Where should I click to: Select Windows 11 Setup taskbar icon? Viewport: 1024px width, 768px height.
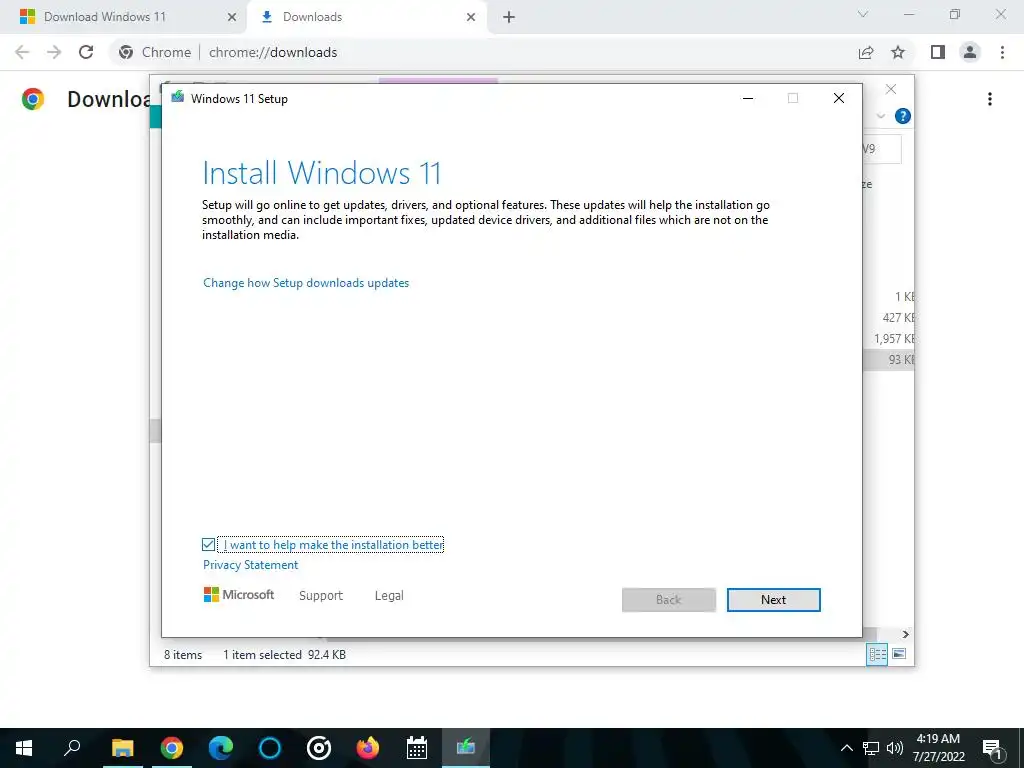(x=466, y=748)
